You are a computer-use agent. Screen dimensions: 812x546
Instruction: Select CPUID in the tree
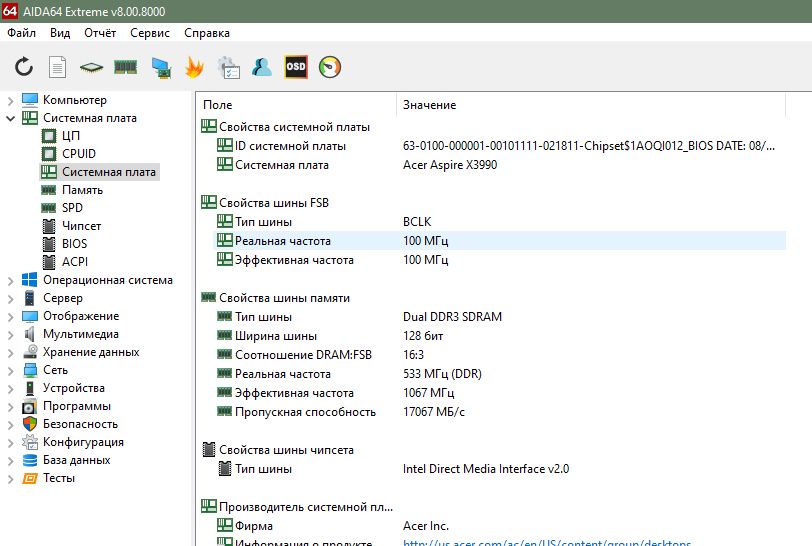click(x=79, y=154)
